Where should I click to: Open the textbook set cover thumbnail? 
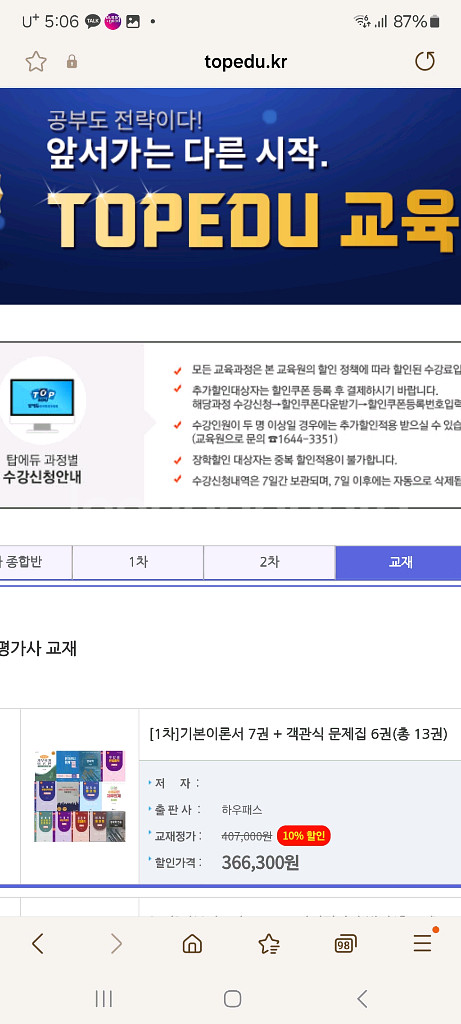80,796
